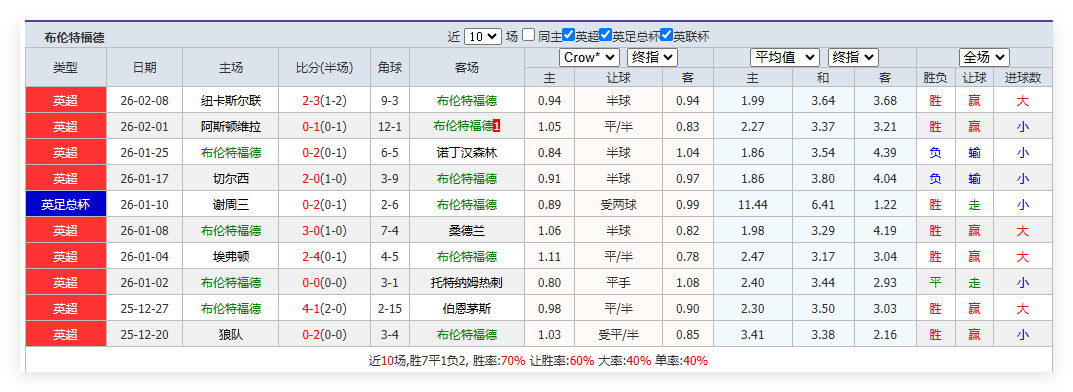Click the 英超 tag in the 25-12-20 row
Image resolution: width=1073 pixels, height=392 pixels.
pos(66,335)
